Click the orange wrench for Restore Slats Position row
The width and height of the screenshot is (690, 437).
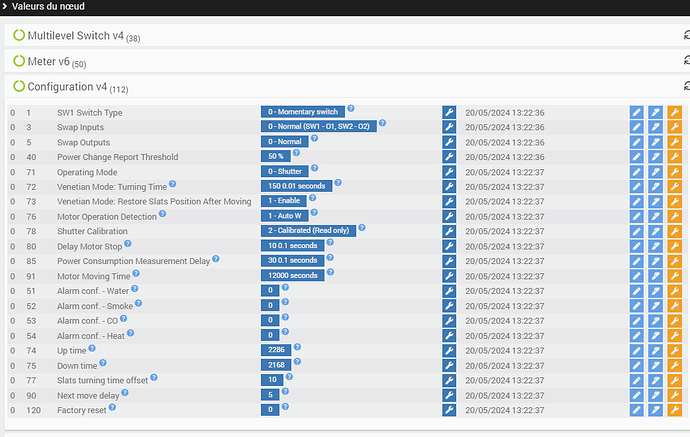click(x=674, y=202)
